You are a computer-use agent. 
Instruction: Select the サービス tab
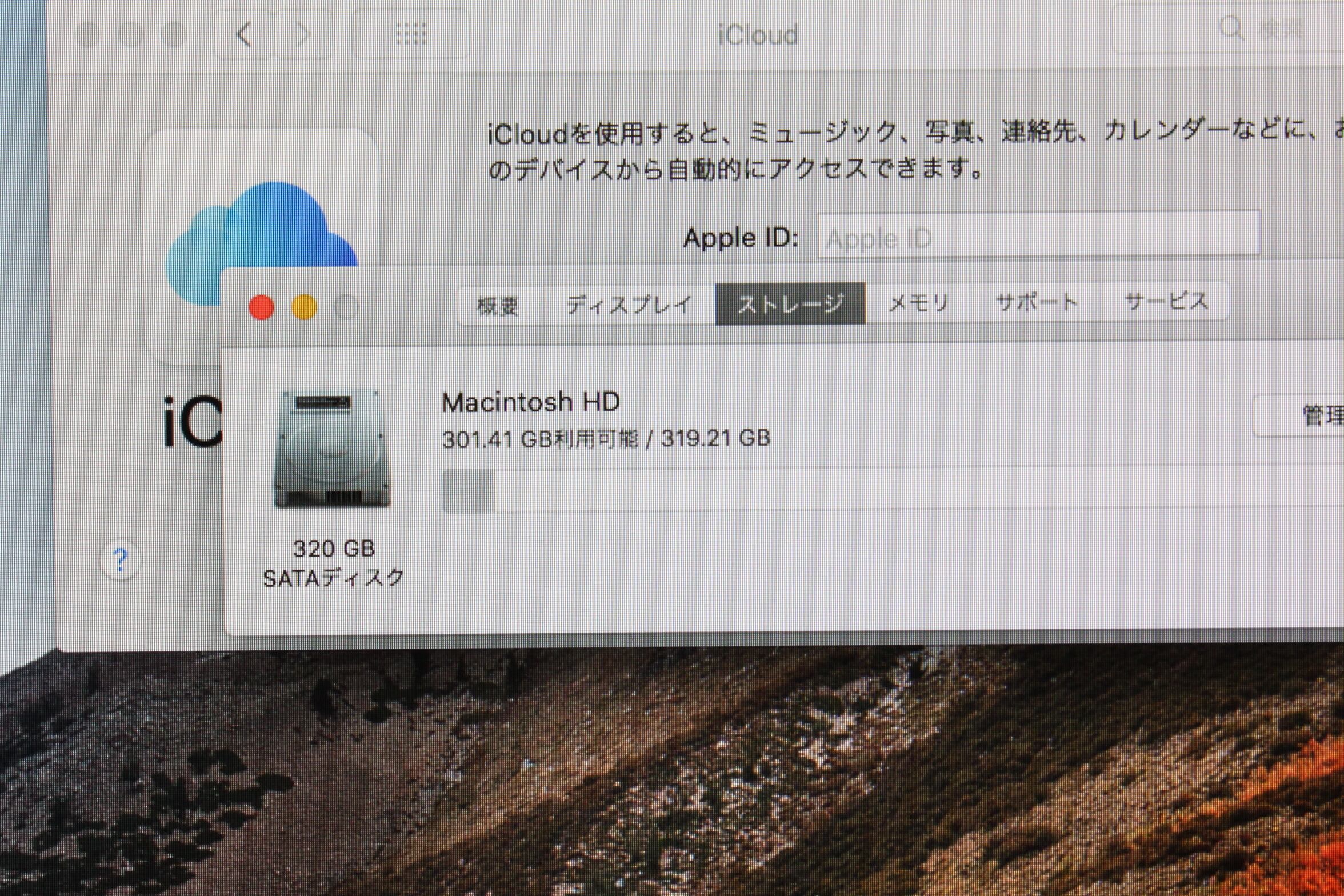1166,301
